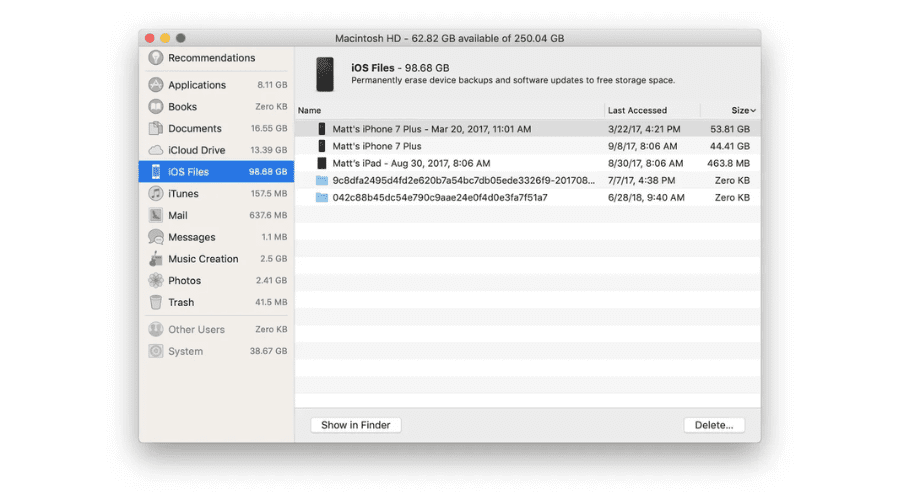Click the iOS Files - 98.68 GB heading
The height and width of the screenshot is (500, 900).
tap(400, 68)
